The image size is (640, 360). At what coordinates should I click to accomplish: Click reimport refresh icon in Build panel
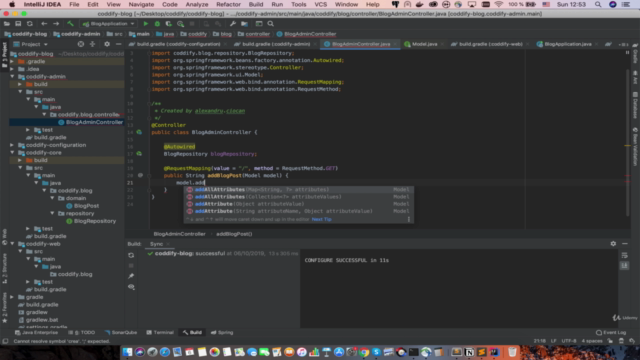(131, 255)
